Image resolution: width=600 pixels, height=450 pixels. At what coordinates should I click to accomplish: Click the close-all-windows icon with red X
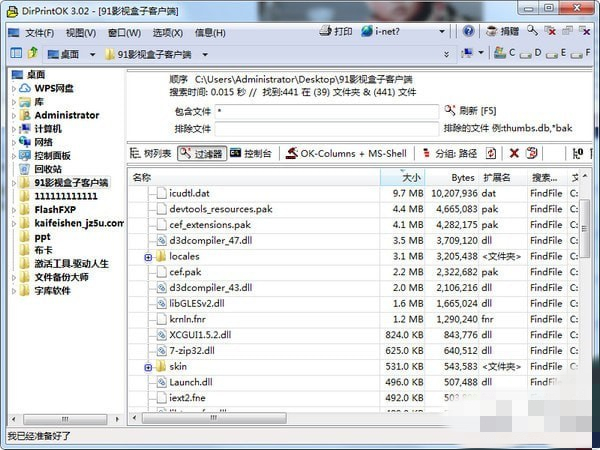[550, 31]
